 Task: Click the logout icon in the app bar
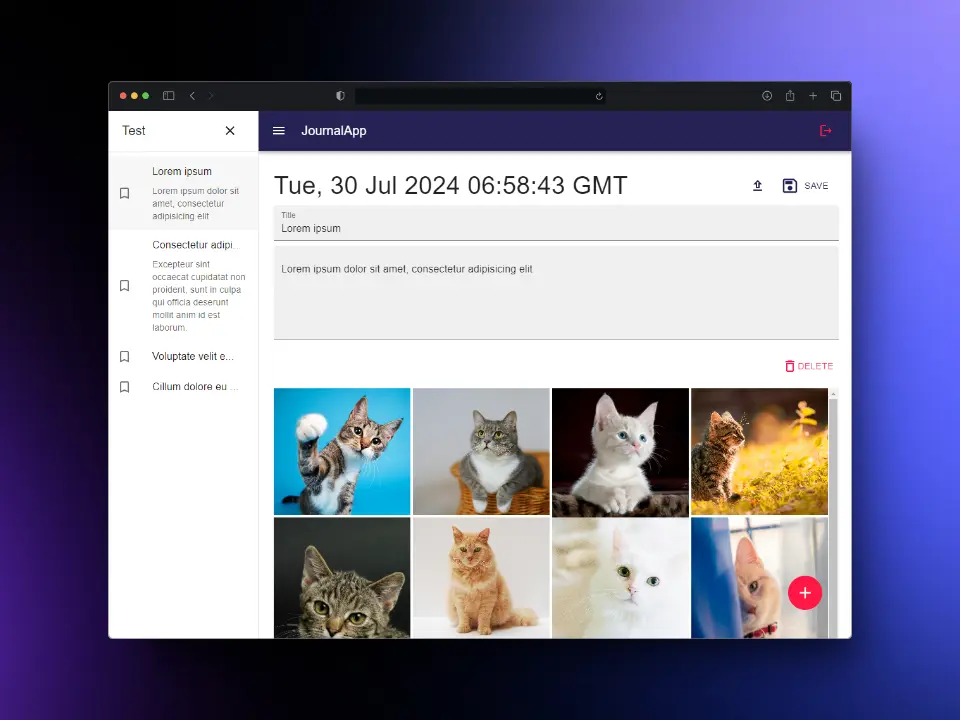pos(826,130)
